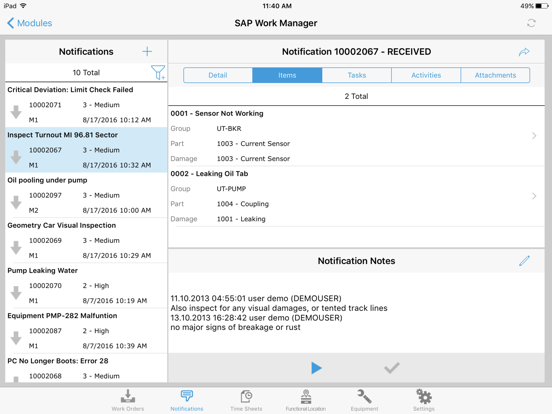
Task: Start the notification with blue play button
Action: 316,368
